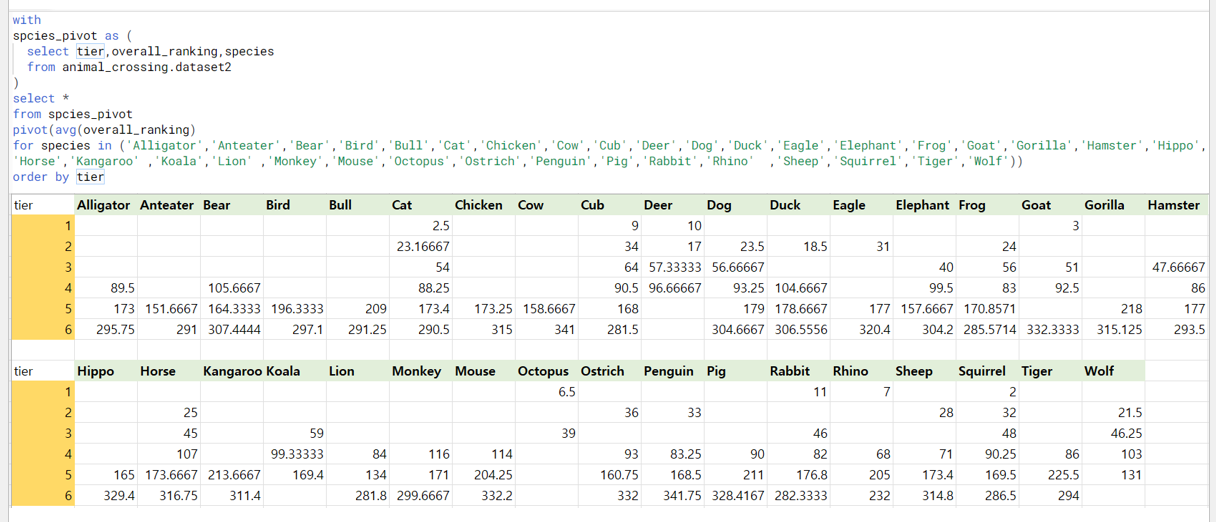
Task: Click the cell with value 286.5
Action: tap(1000, 496)
